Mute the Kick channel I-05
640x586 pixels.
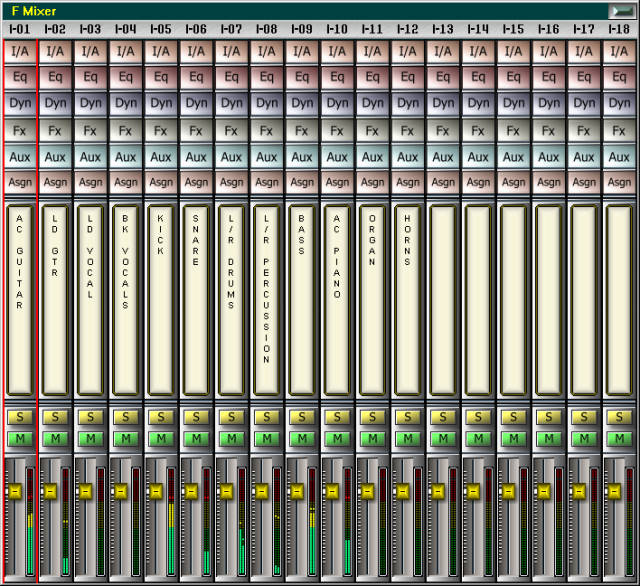tap(160, 438)
